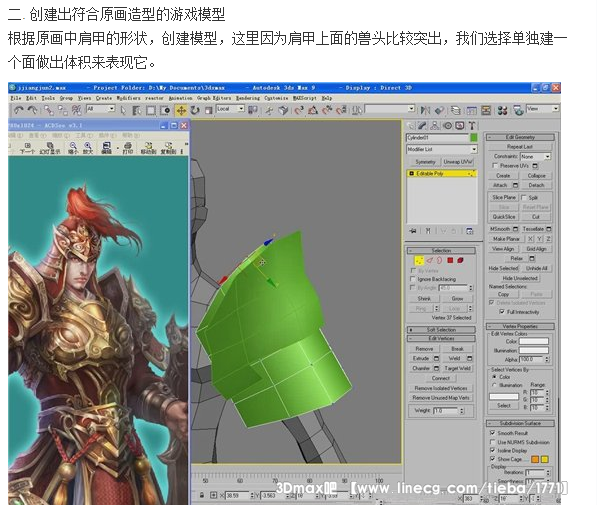The height and width of the screenshot is (505, 597).
Task: Open the Graph Editors menu
Action: click(x=214, y=98)
